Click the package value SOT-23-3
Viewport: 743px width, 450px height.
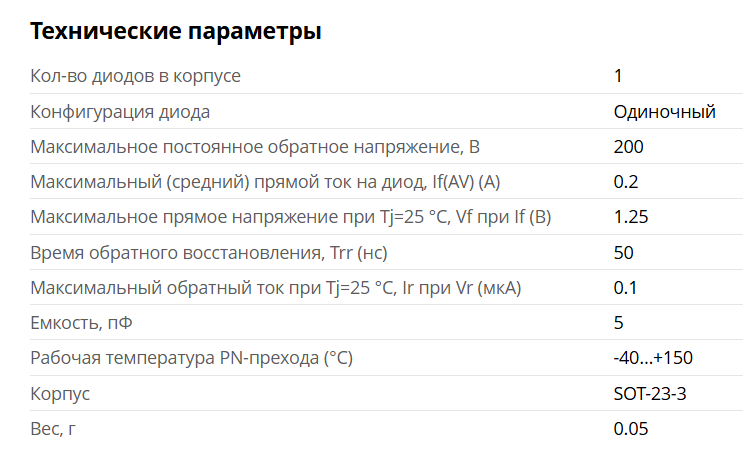(x=650, y=393)
